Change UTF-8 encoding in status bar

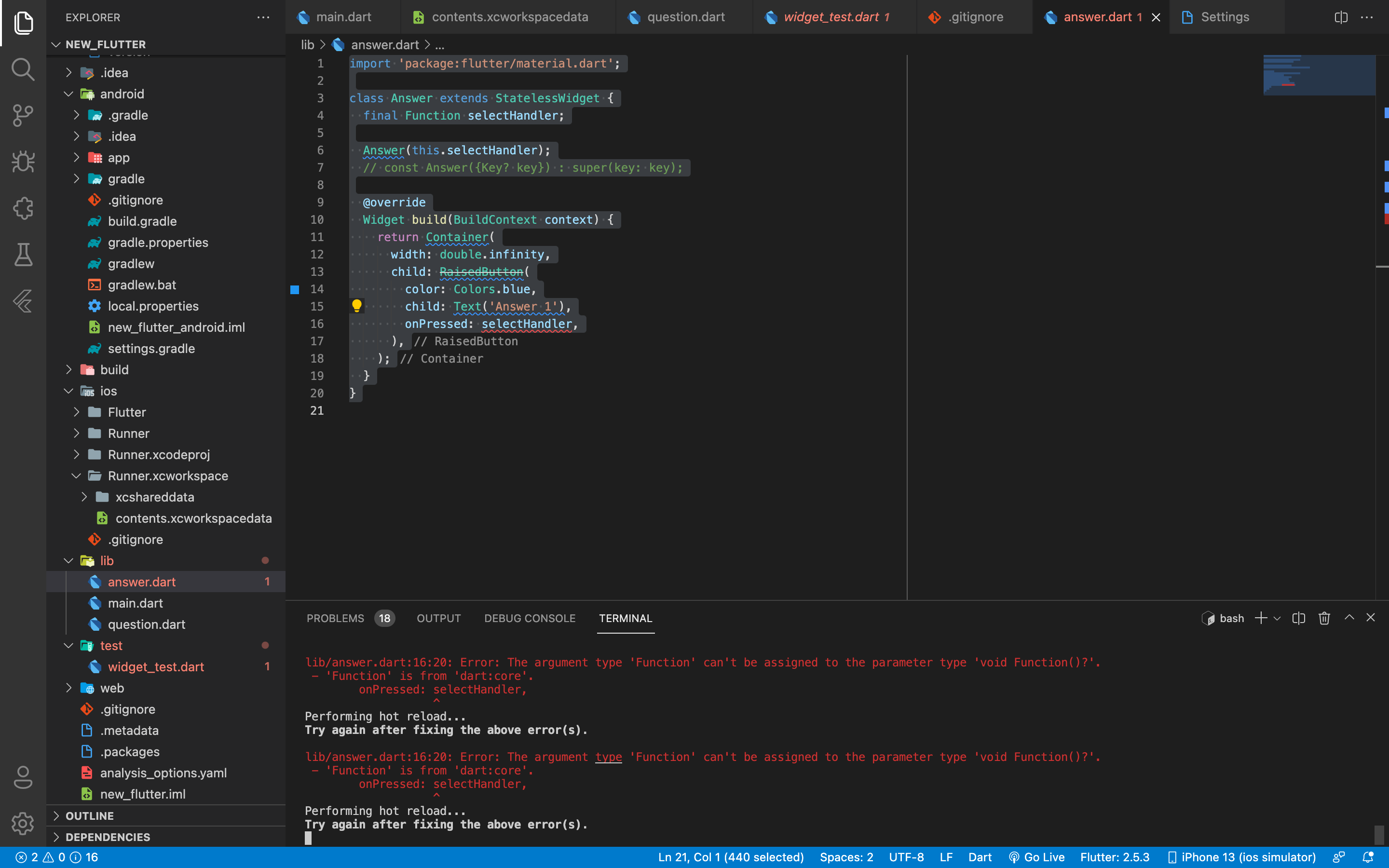(906, 857)
